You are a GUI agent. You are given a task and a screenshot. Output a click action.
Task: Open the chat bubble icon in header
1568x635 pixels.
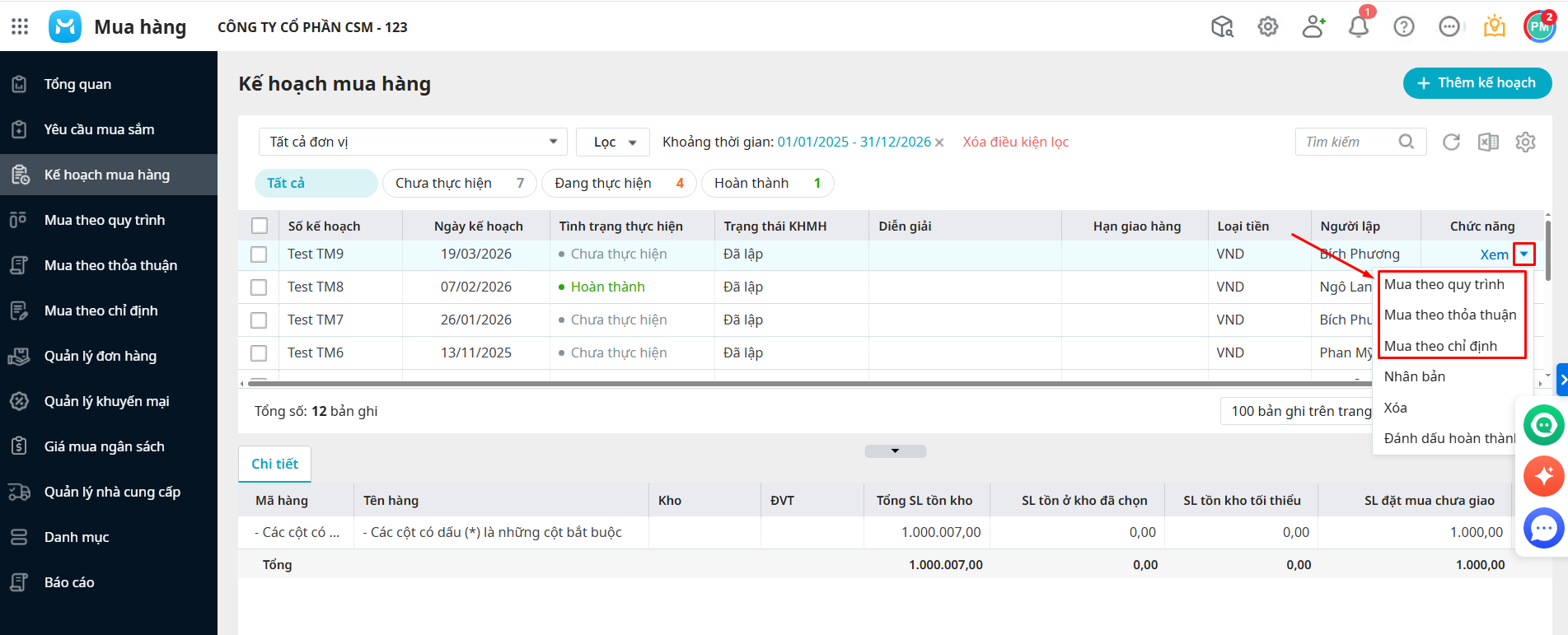(1449, 27)
